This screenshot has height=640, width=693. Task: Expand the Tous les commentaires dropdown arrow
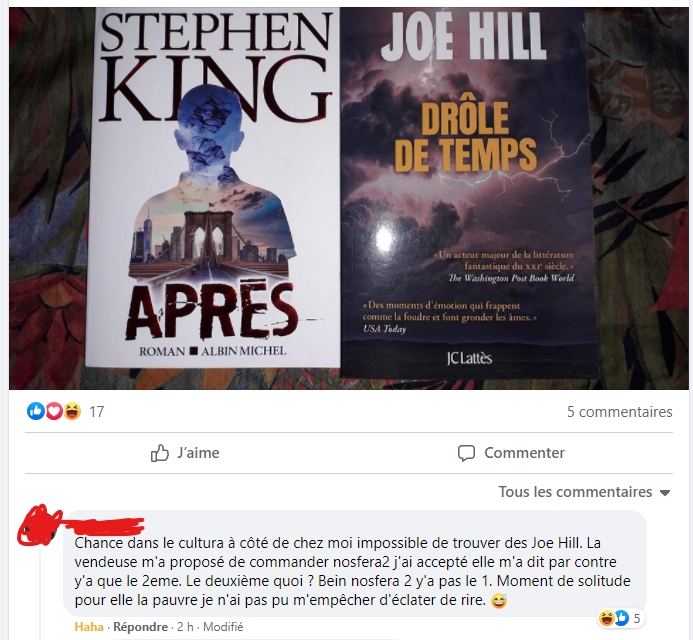(x=665, y=492)
